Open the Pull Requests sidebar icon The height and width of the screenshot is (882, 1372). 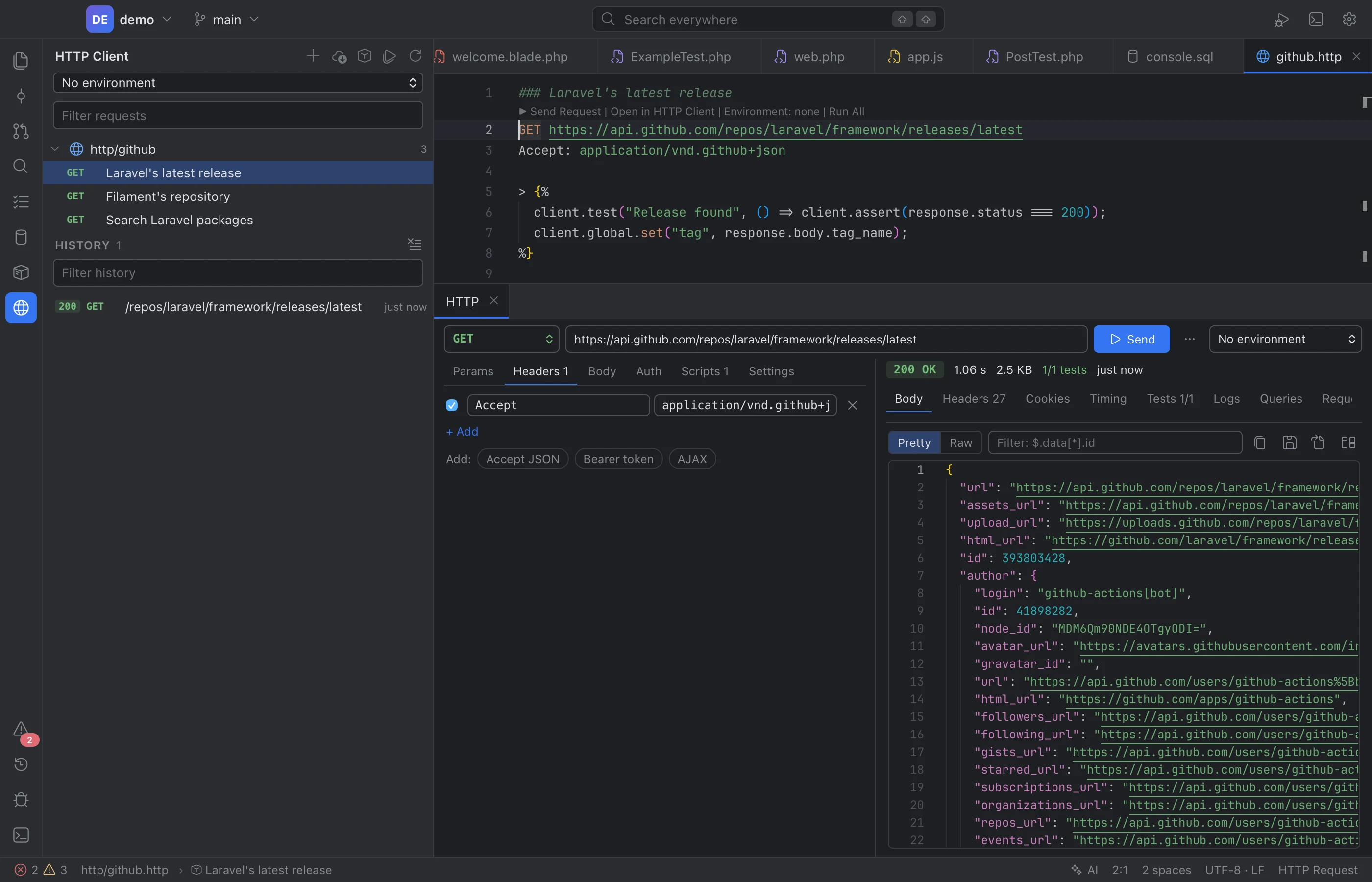pyautogui.click(x=21, y=131)
